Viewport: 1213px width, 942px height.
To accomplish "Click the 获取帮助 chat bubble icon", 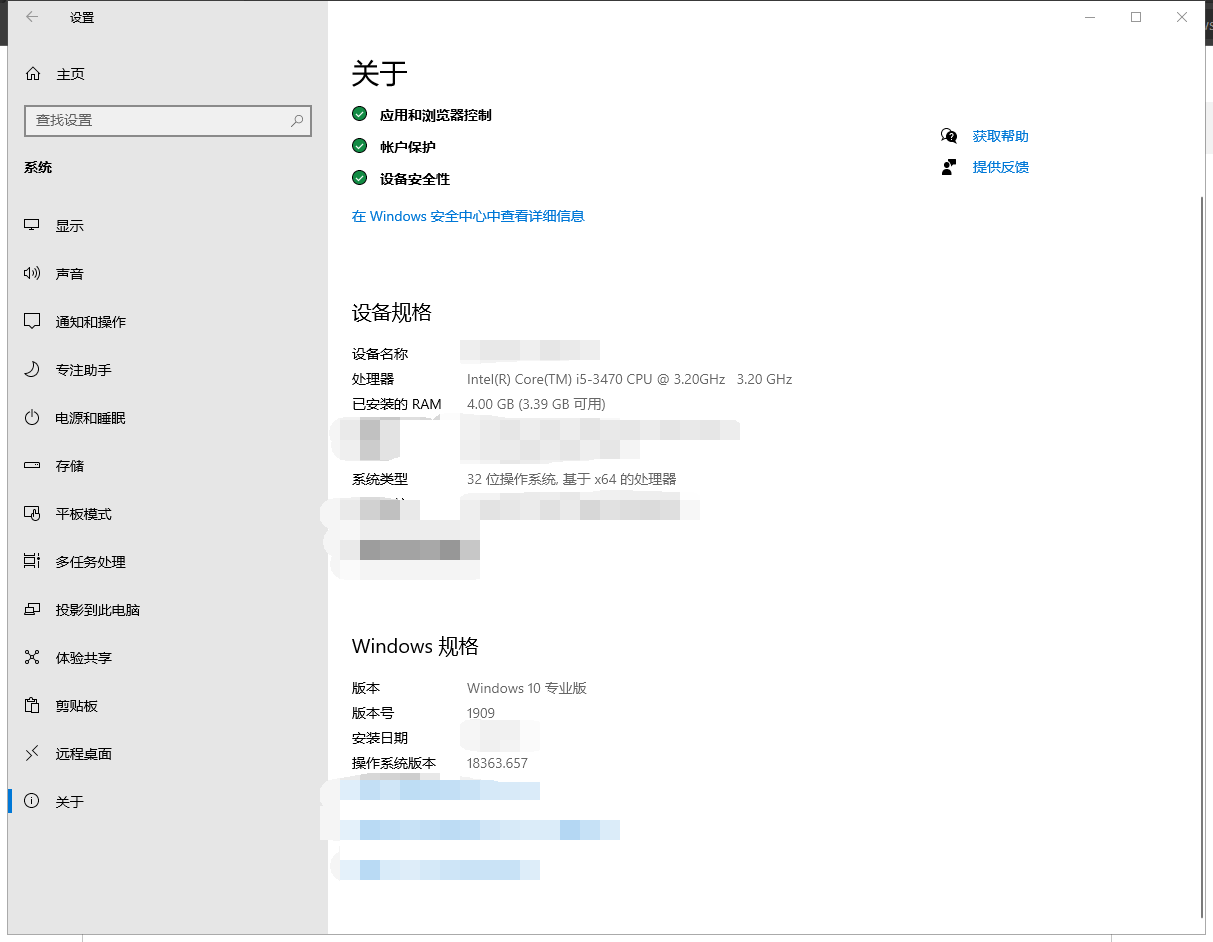I will tap(949, 136).
